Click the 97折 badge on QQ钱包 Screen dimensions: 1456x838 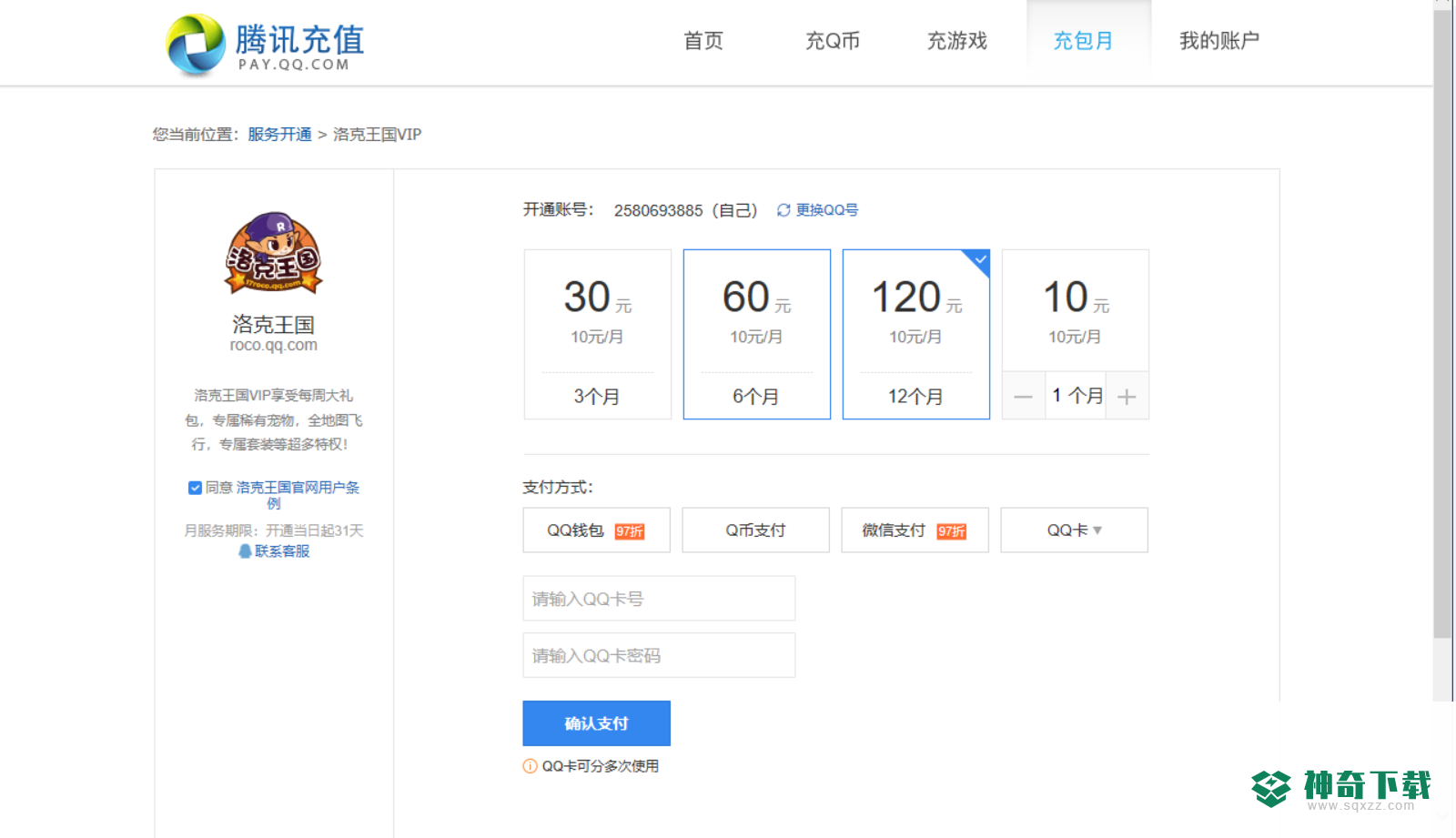point(630,531)
